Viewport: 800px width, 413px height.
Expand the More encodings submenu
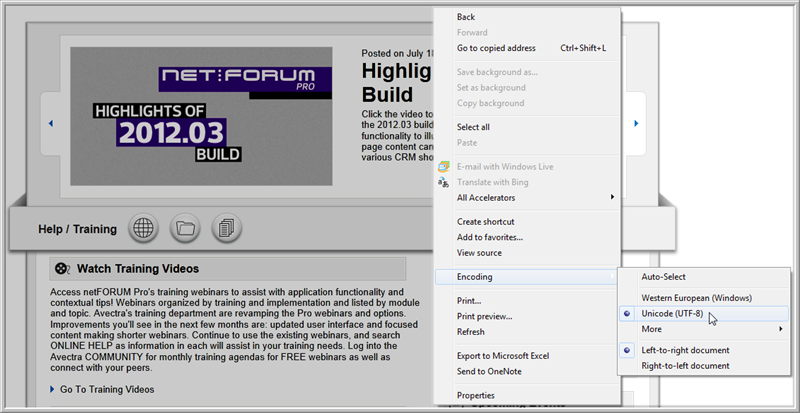(x=704, y=329)
